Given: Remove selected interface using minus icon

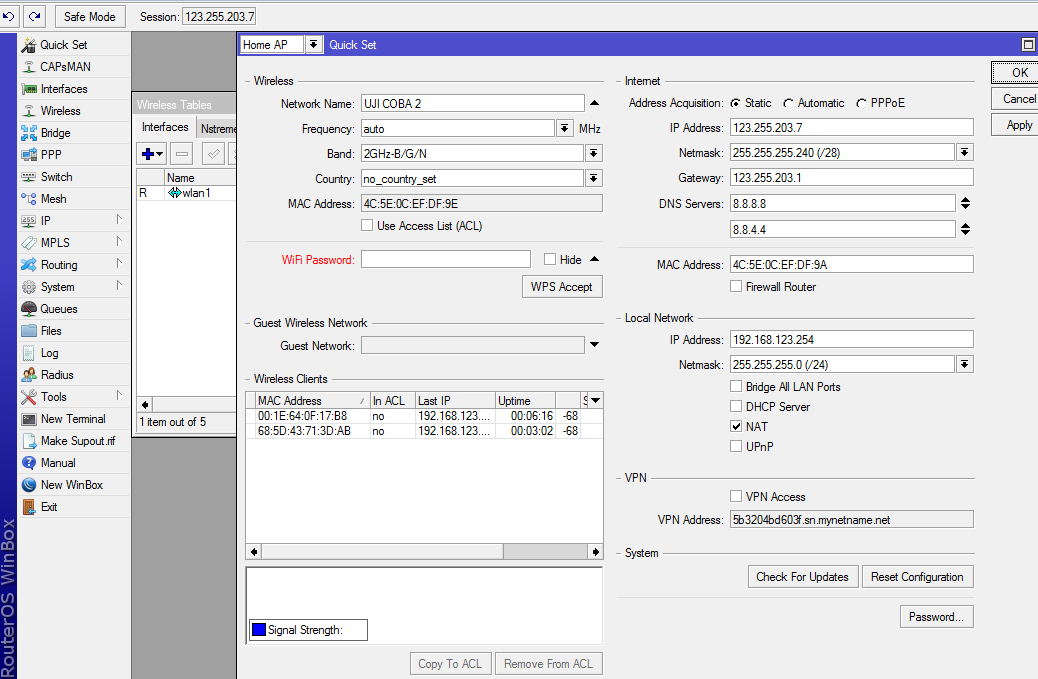Looking at the screenshot, I should click(x=179, y=153).
